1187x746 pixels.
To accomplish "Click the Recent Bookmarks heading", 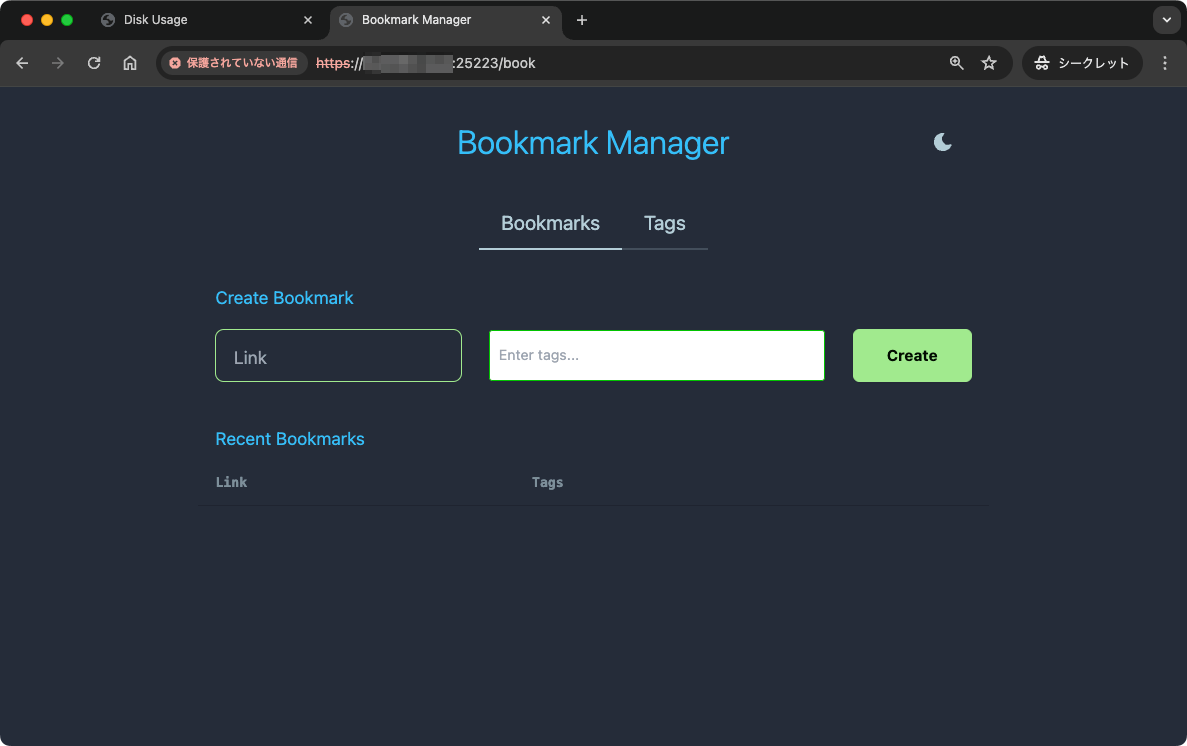I will tap(290, 439).
